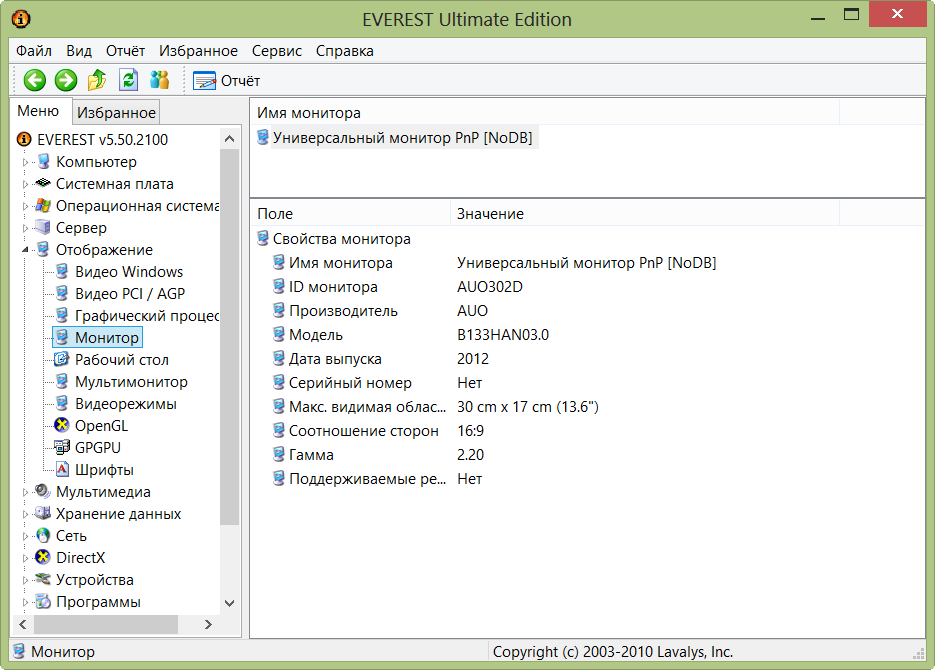Collapse the Отображение tree node
Image resolution: width=935 pixels, height=670 pixels.
coord(26,250)
